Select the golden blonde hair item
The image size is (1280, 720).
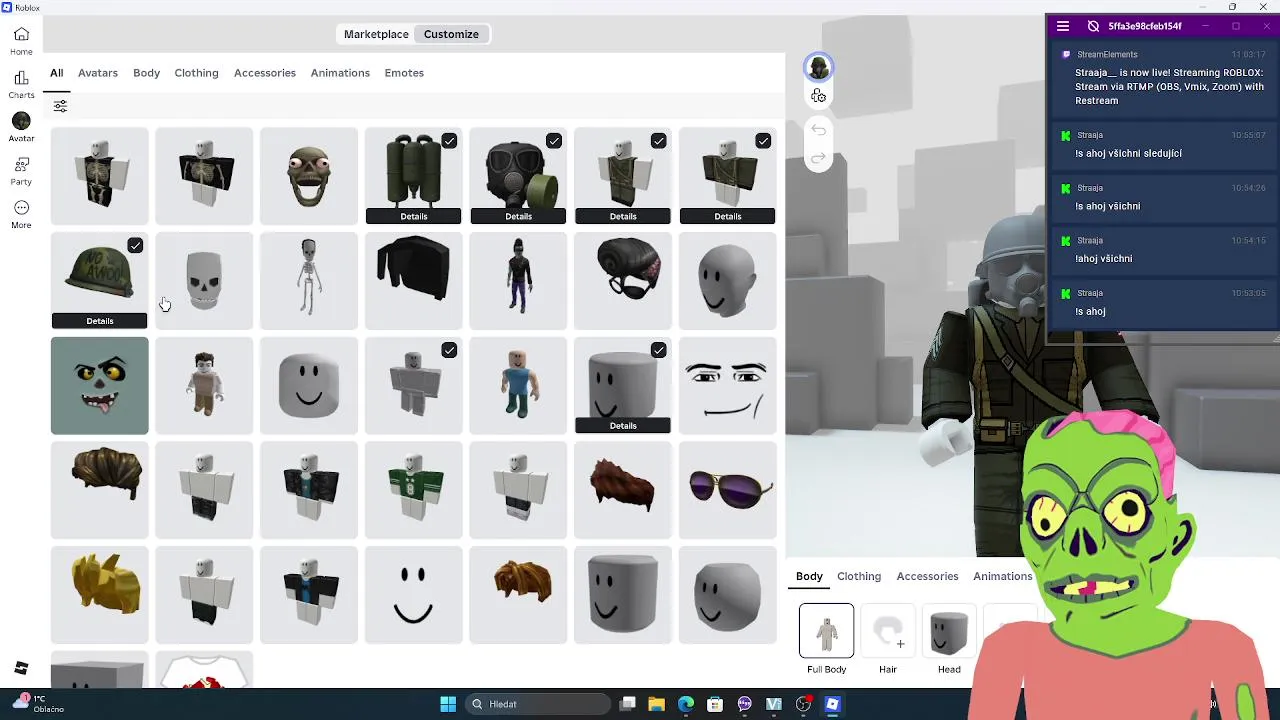(x=100, y=595)
